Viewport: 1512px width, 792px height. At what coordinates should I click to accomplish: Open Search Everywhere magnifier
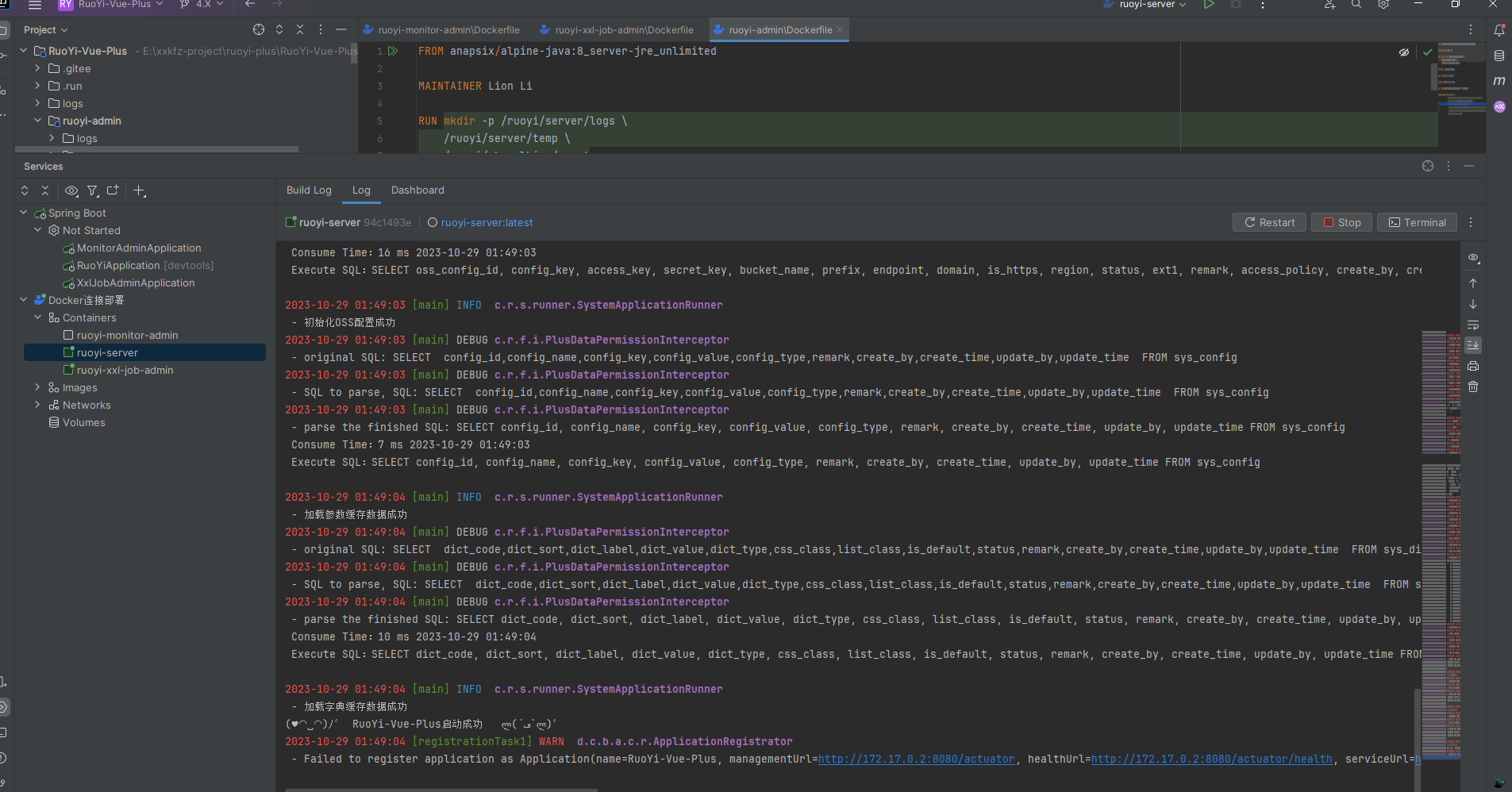[x=1356, y=5]
